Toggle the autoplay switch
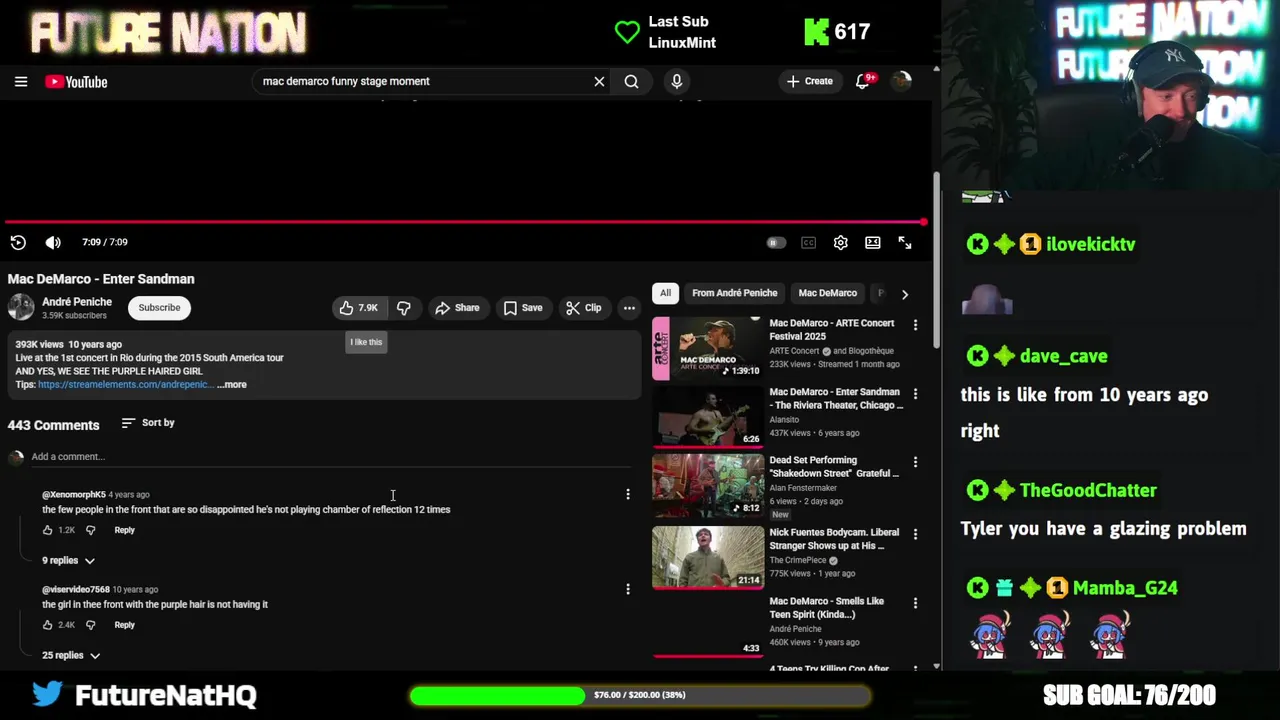The image size is (1280, 720). pyautogui.click(x=775, y=243)
